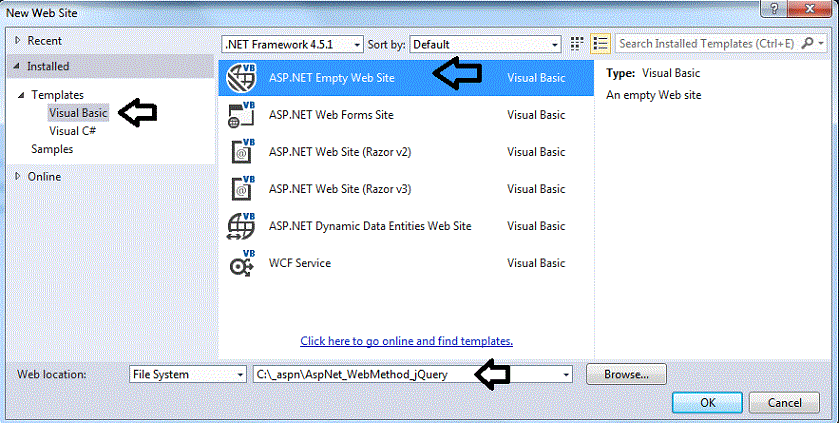The width and height of the screenshot is (839, 423).
Task: Collapse the Installed section
Action: pyautogui.click(x=17, y=66)
